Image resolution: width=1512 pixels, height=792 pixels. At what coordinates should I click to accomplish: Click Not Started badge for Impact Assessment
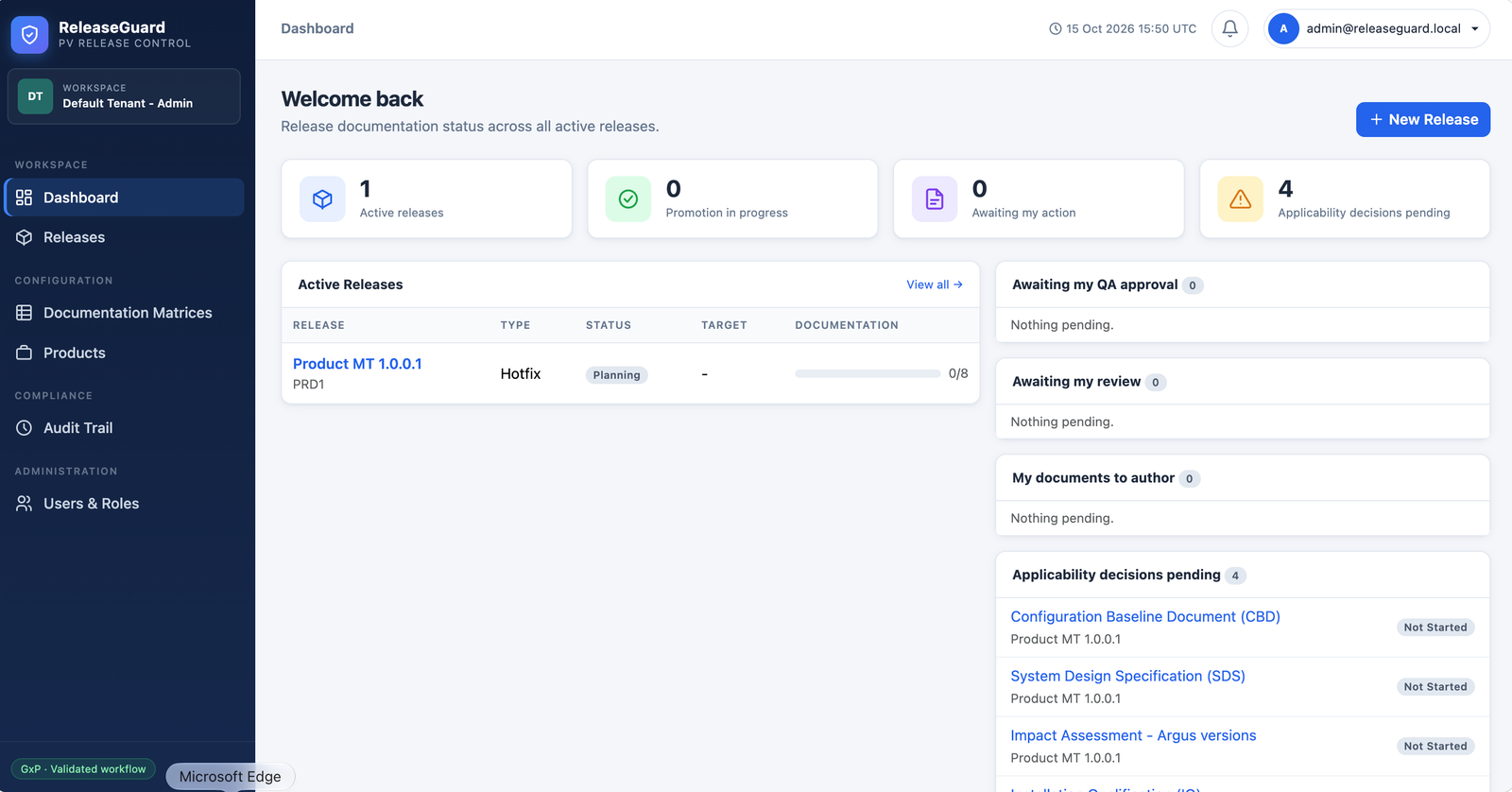(1435, 747)
